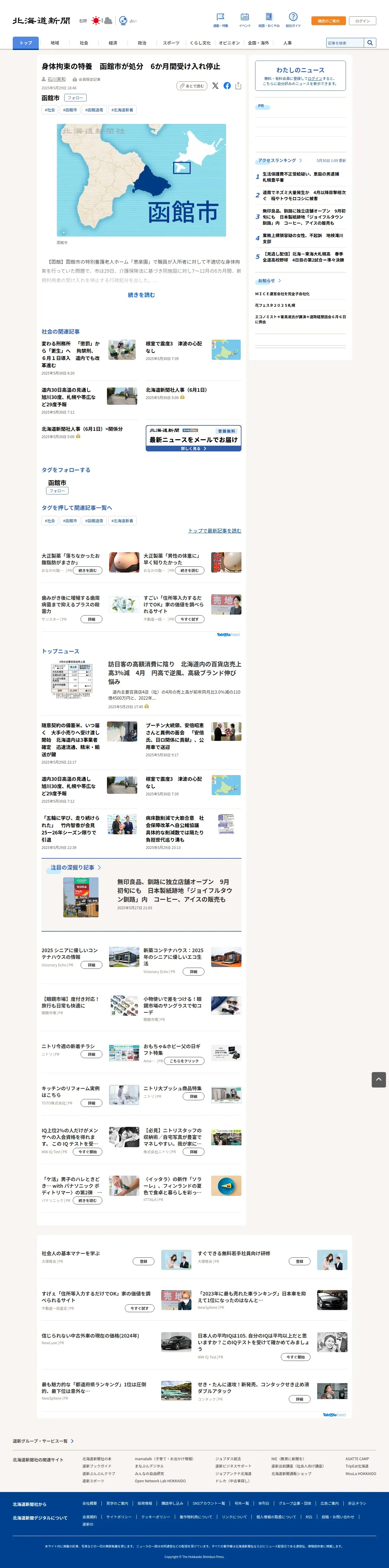
Task: Share the article on Facebook
Action: [x=227, y=86]
